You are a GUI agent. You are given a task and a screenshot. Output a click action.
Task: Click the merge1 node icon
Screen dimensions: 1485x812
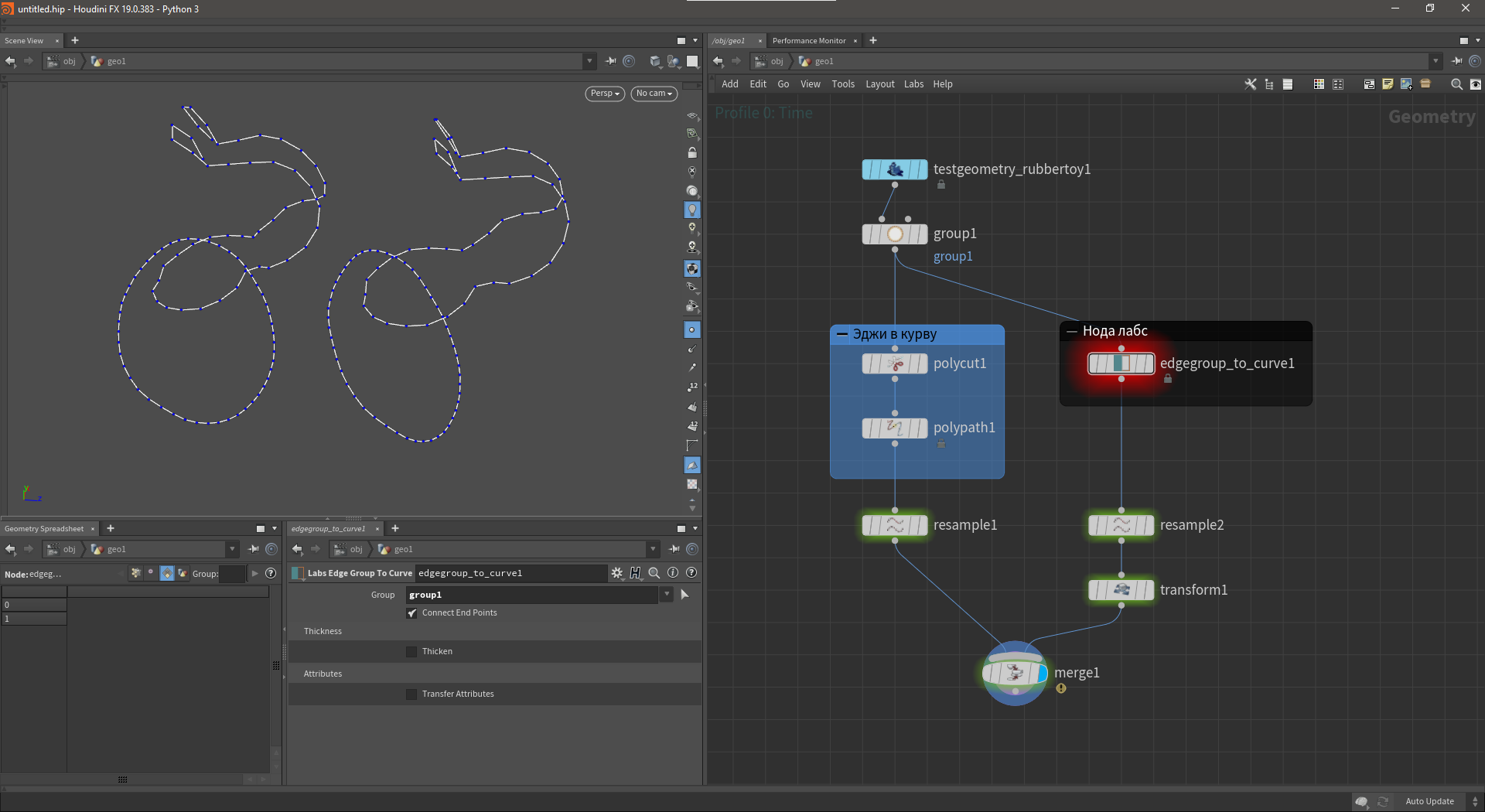1014,673
